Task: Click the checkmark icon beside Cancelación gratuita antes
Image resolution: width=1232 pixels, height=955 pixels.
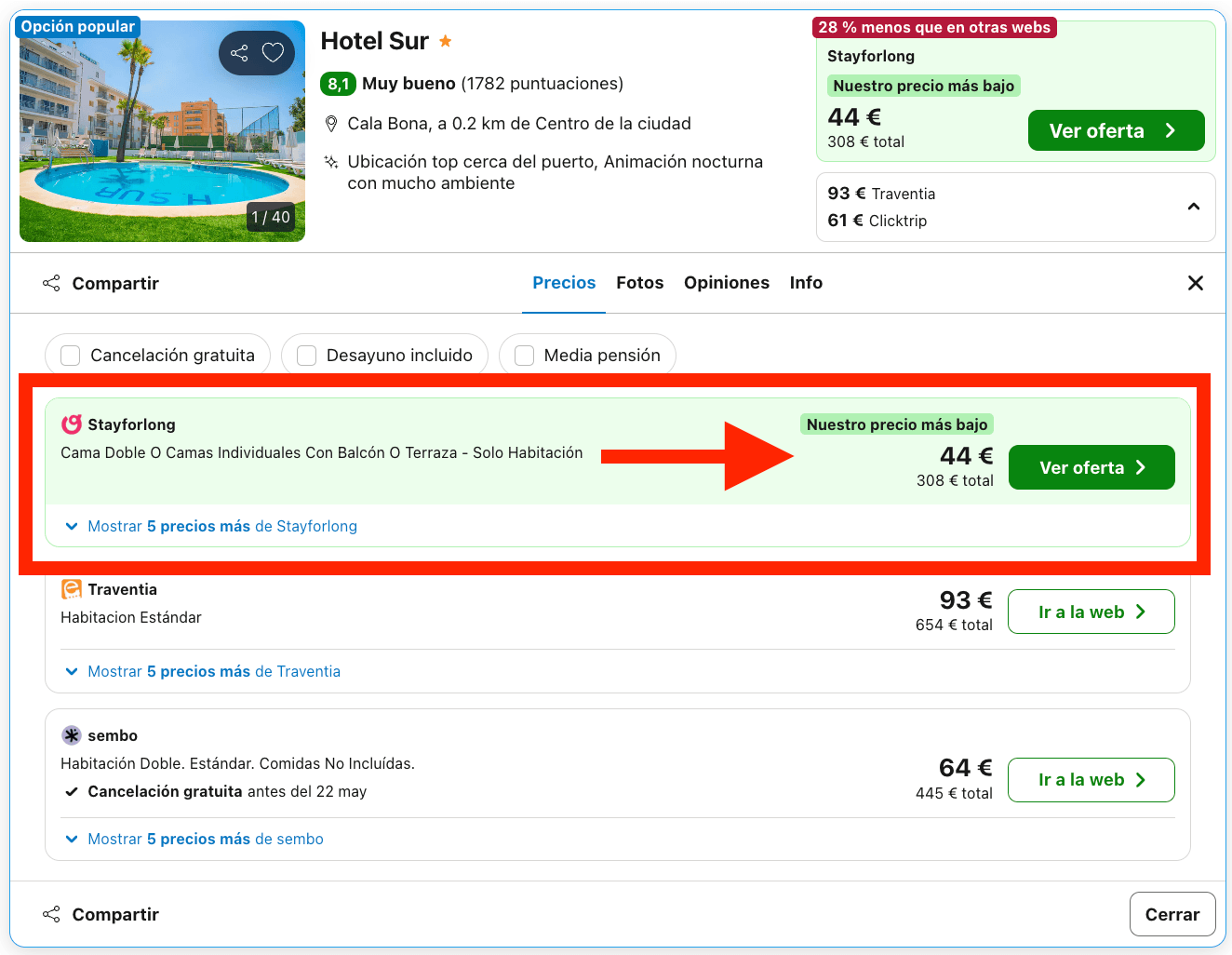Action: pos(72,792)
